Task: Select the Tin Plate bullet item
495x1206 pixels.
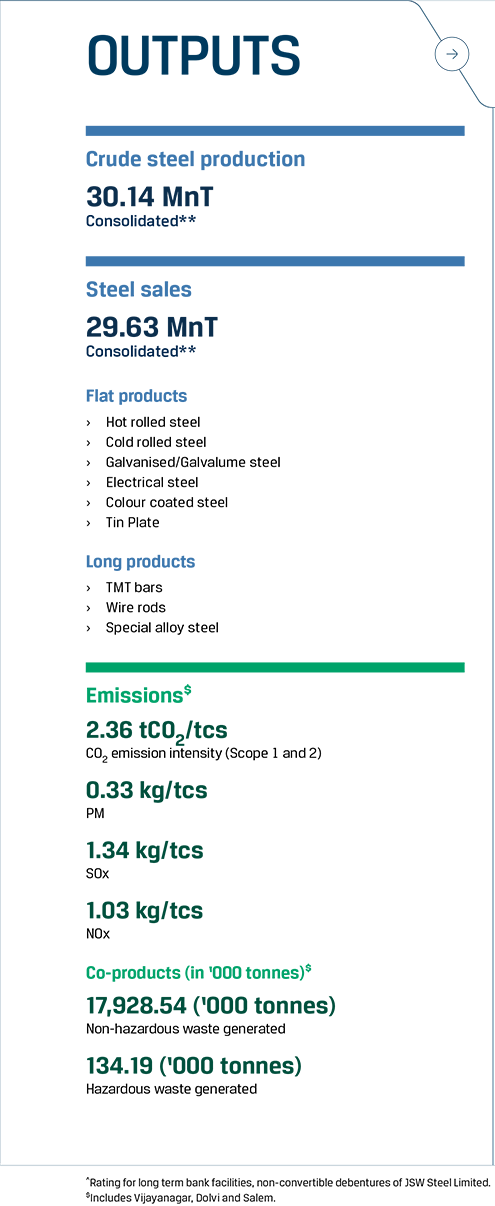Action: pyautogui.click(x=133, y=522)
